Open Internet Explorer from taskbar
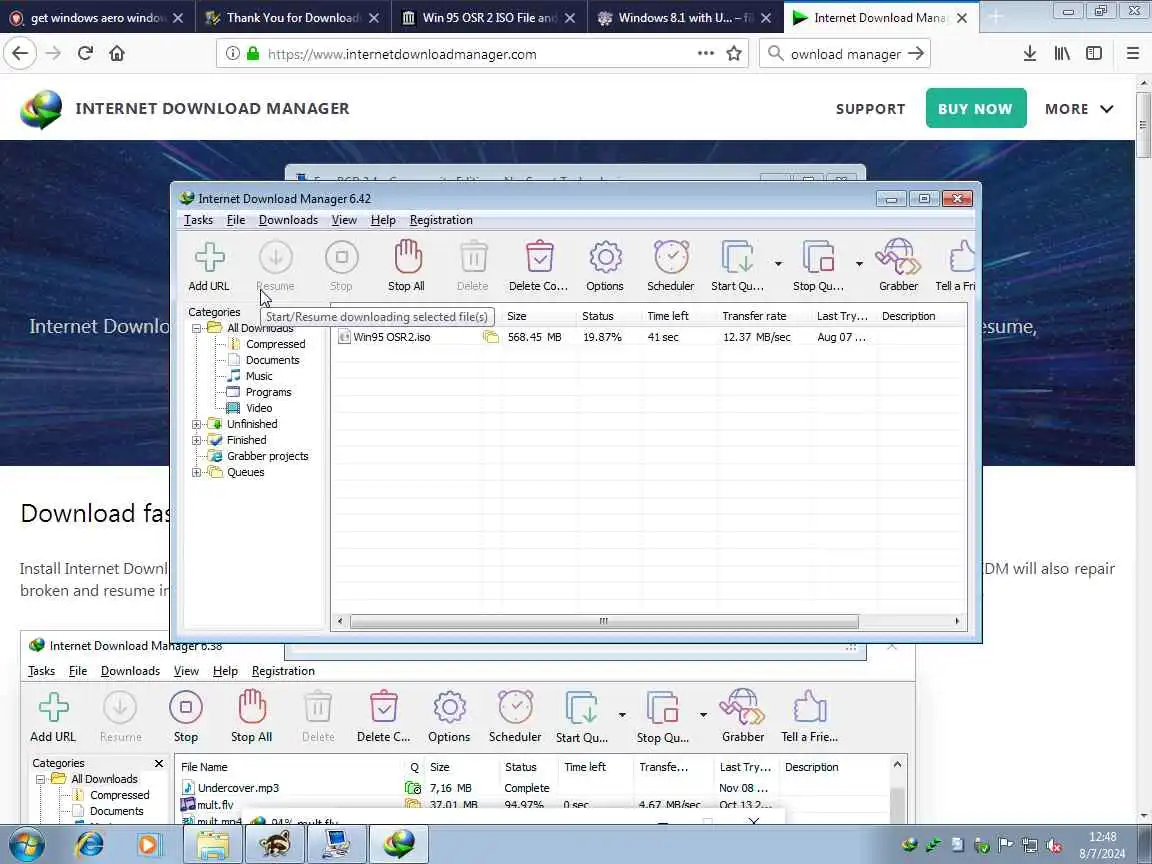This screenshot has width=1152, height=864. point(89,844)
